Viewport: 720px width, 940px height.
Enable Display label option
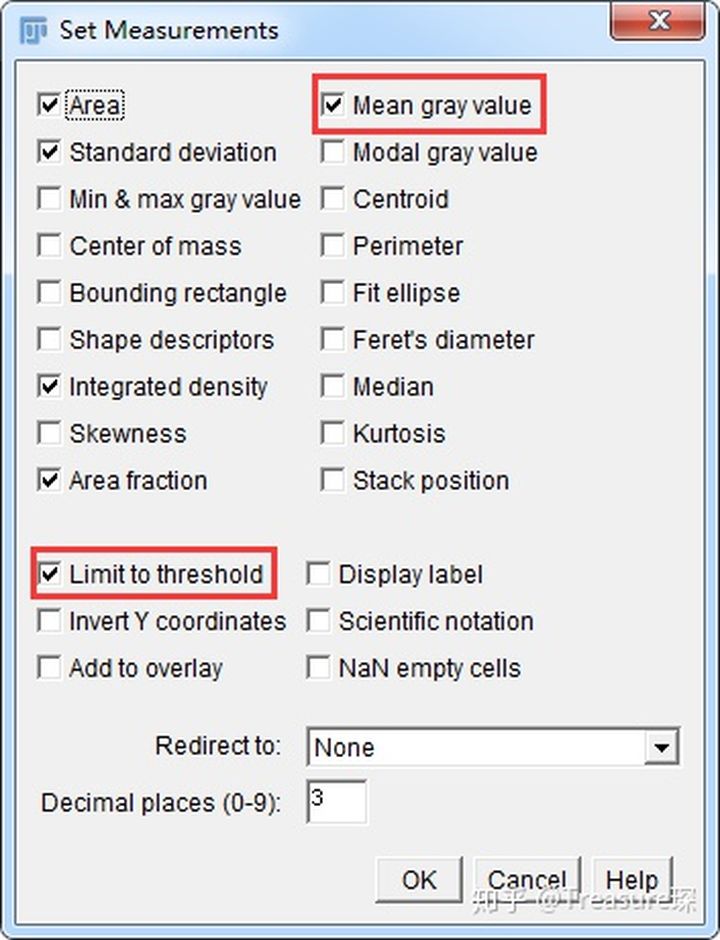tap(318, 574)
